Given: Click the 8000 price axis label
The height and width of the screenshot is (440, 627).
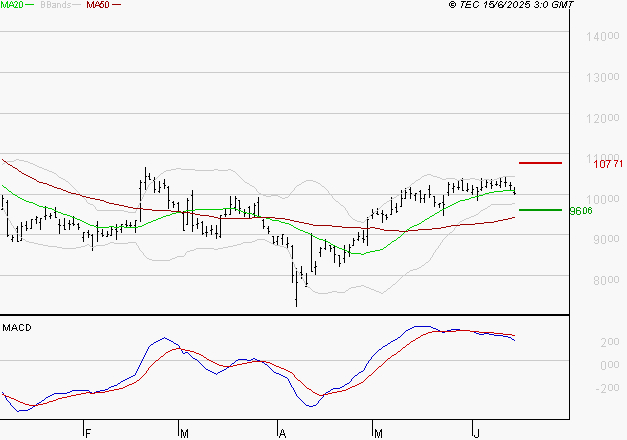Looking at the screenshot, I should click(606, 280).
